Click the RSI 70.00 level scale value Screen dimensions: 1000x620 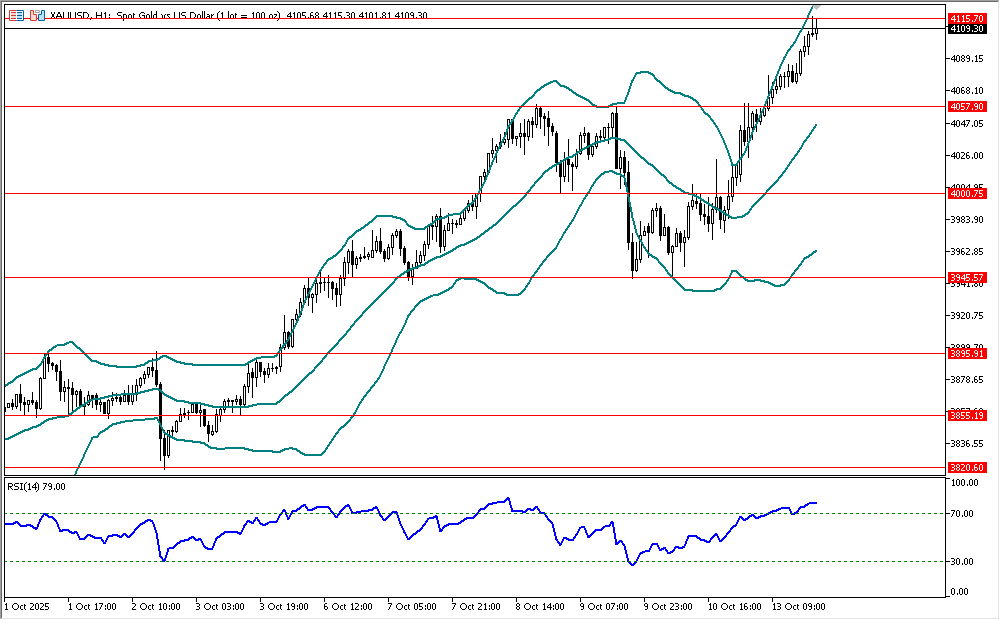[964, 514]
